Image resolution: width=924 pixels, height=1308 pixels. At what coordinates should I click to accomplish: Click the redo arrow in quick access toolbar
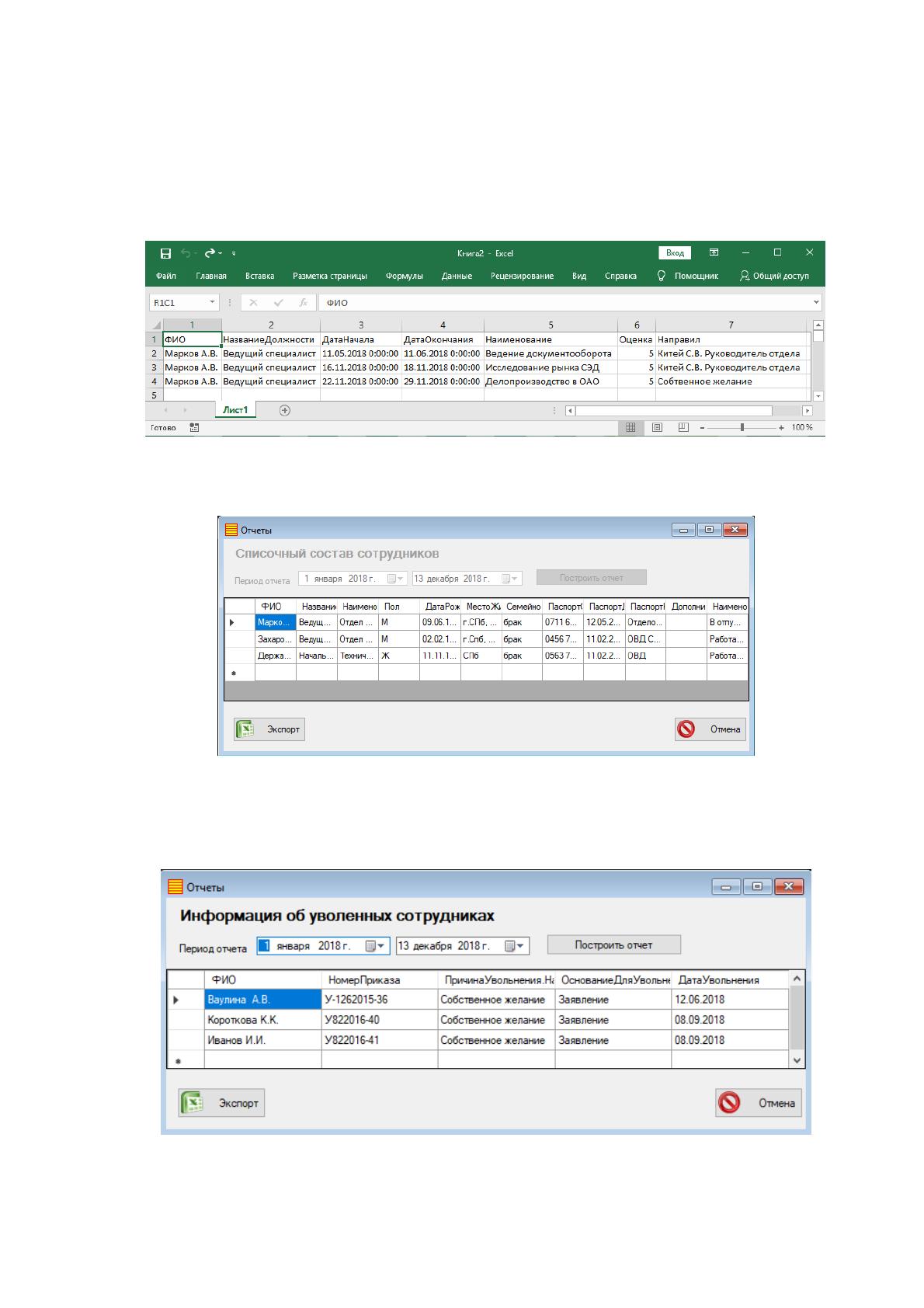[210, 253]
